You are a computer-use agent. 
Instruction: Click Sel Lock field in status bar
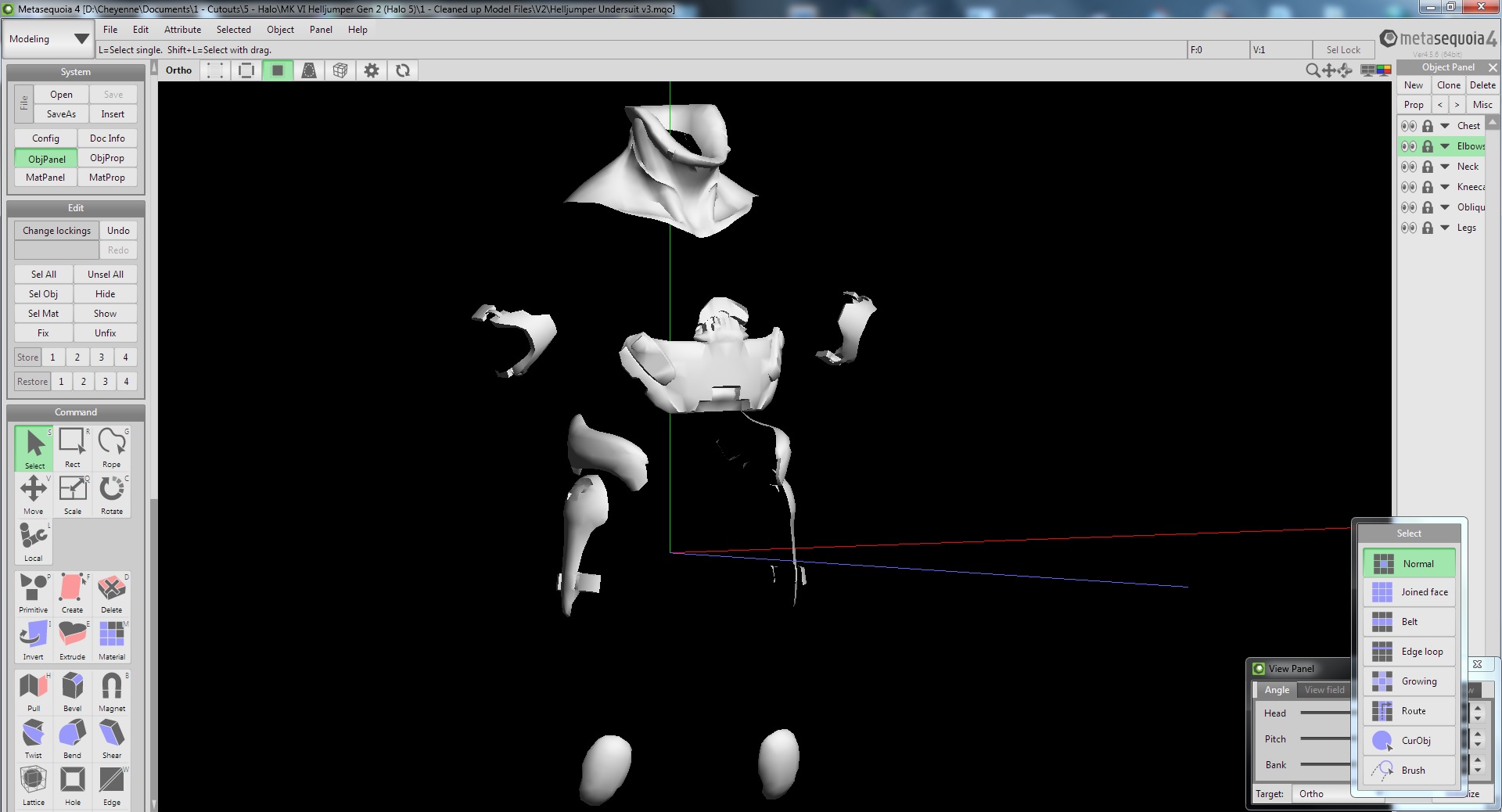tap(1343, 50)
